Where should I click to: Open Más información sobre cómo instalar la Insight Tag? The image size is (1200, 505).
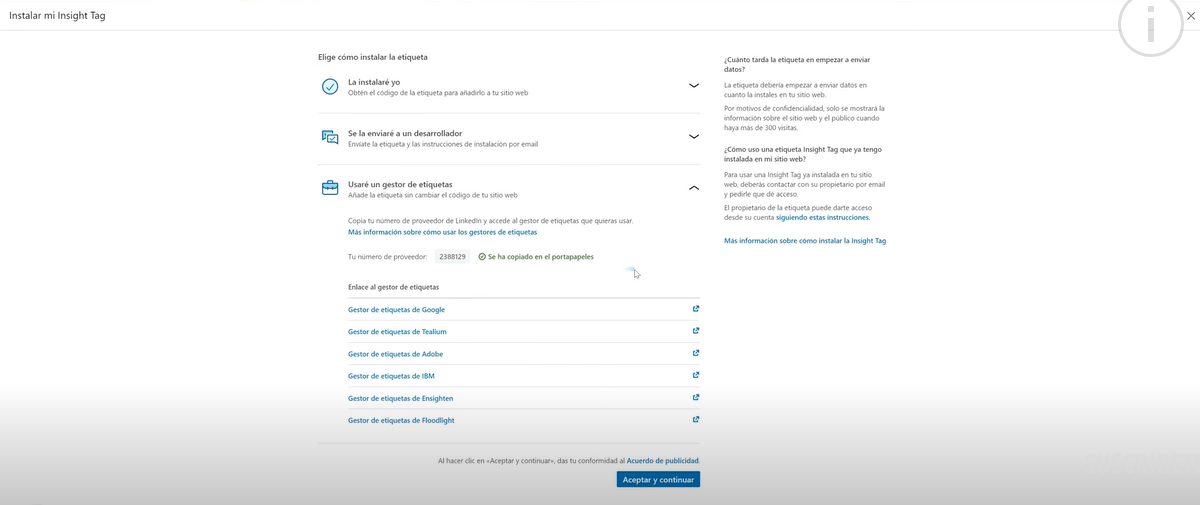805,241
